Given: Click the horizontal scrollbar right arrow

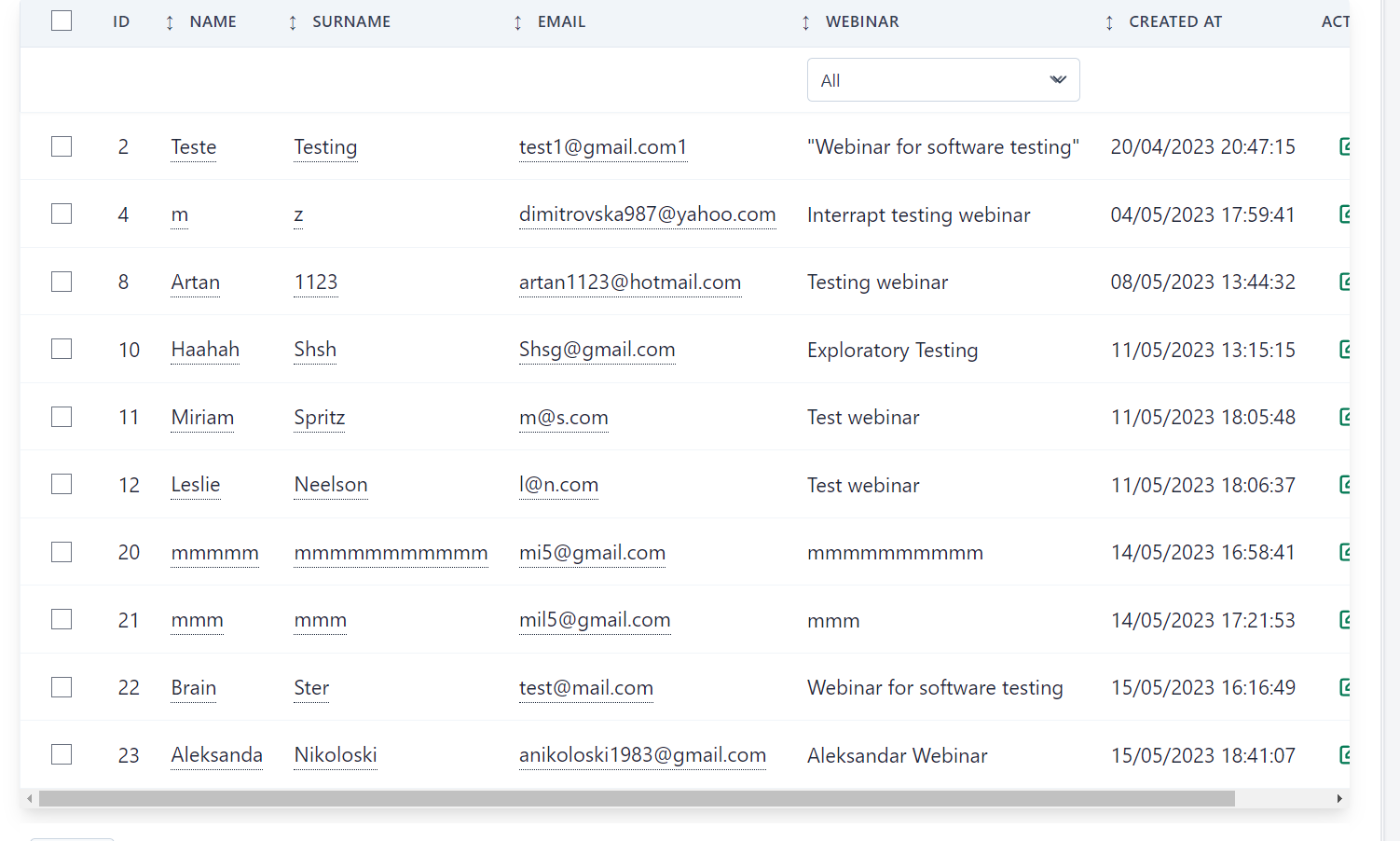Looking at the screenshot, I should (x=1339, y=799).
